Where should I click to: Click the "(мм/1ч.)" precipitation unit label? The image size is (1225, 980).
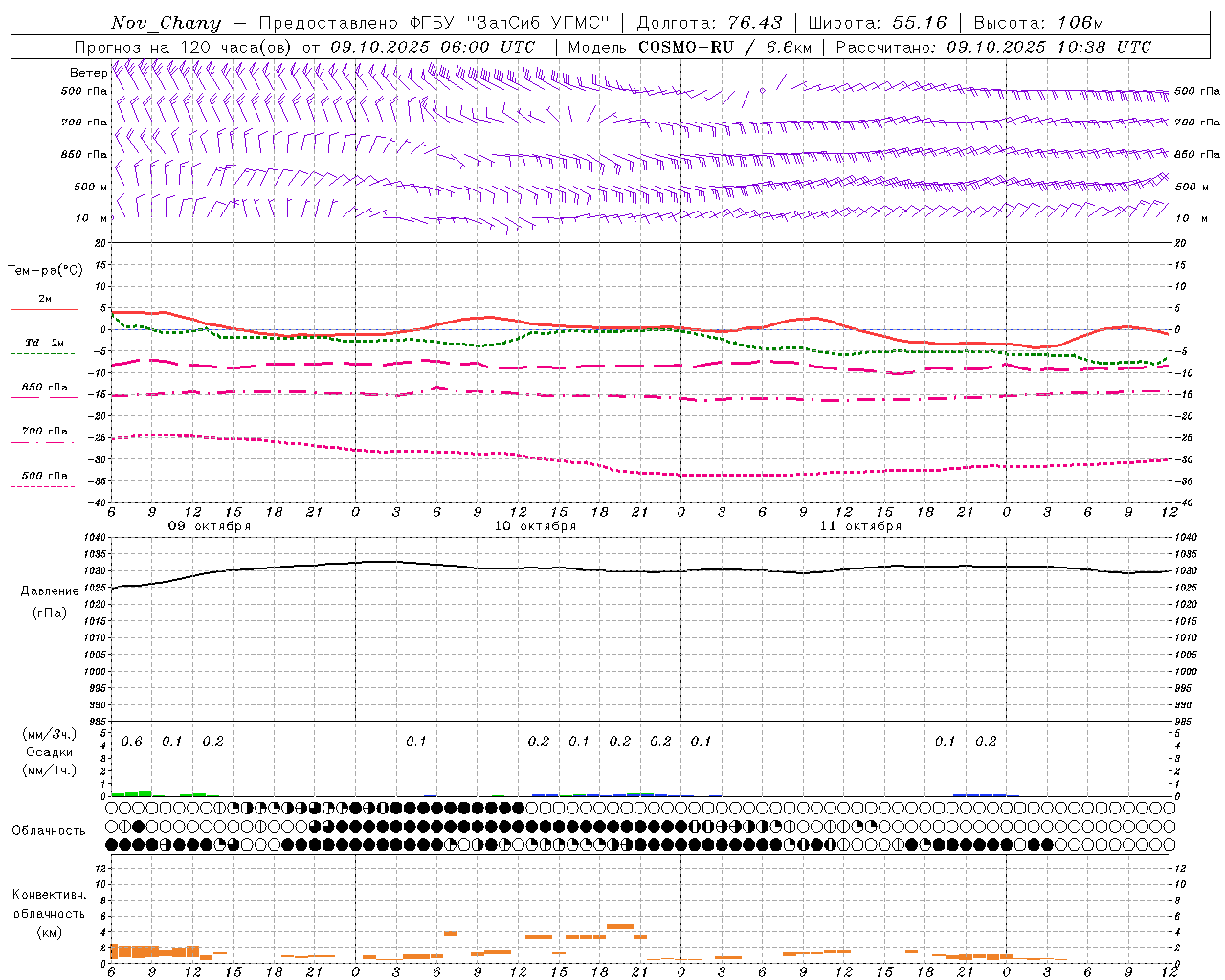tap(50, 770)
